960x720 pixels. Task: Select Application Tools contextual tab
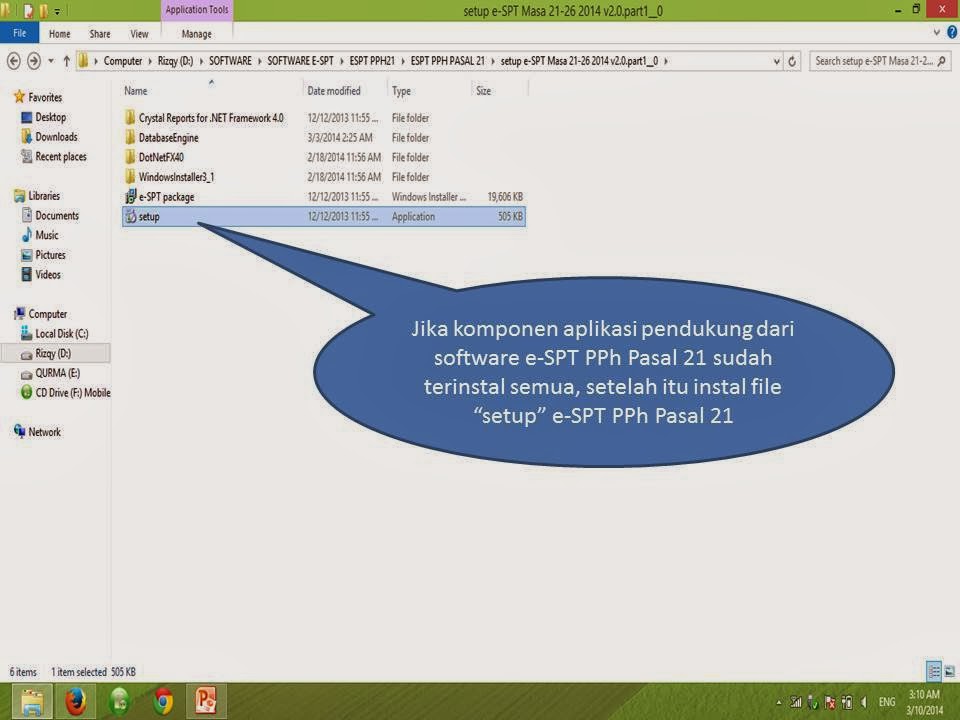[x=197, y=10]
